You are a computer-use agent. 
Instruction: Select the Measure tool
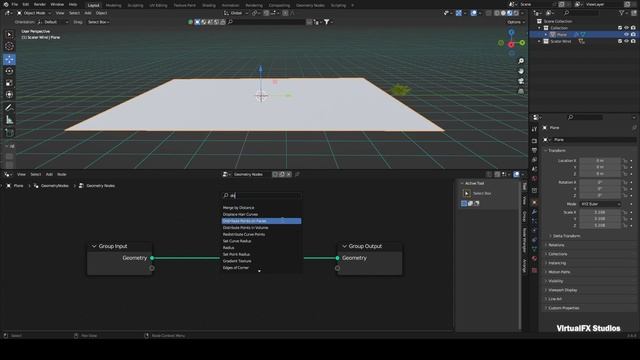pos(9,120)
